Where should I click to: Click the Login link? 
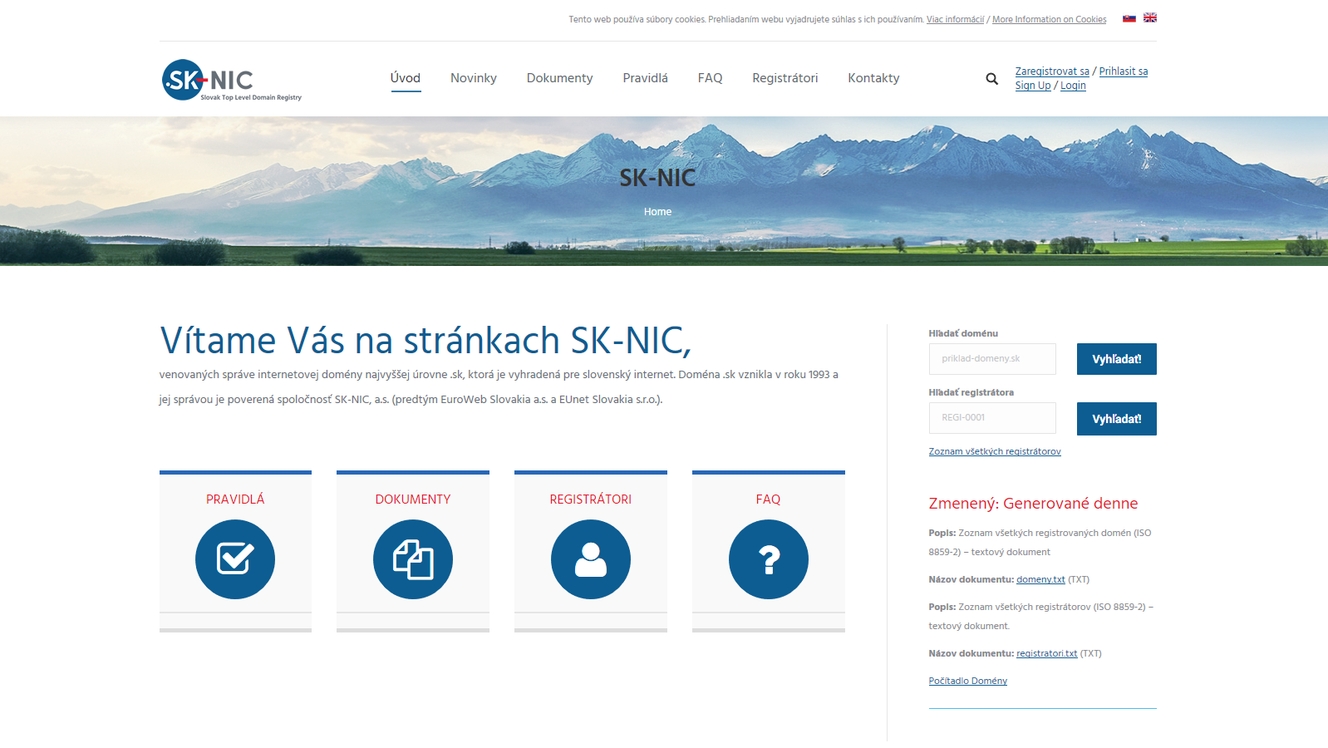pyautogui.click(x=1073, y=85)
